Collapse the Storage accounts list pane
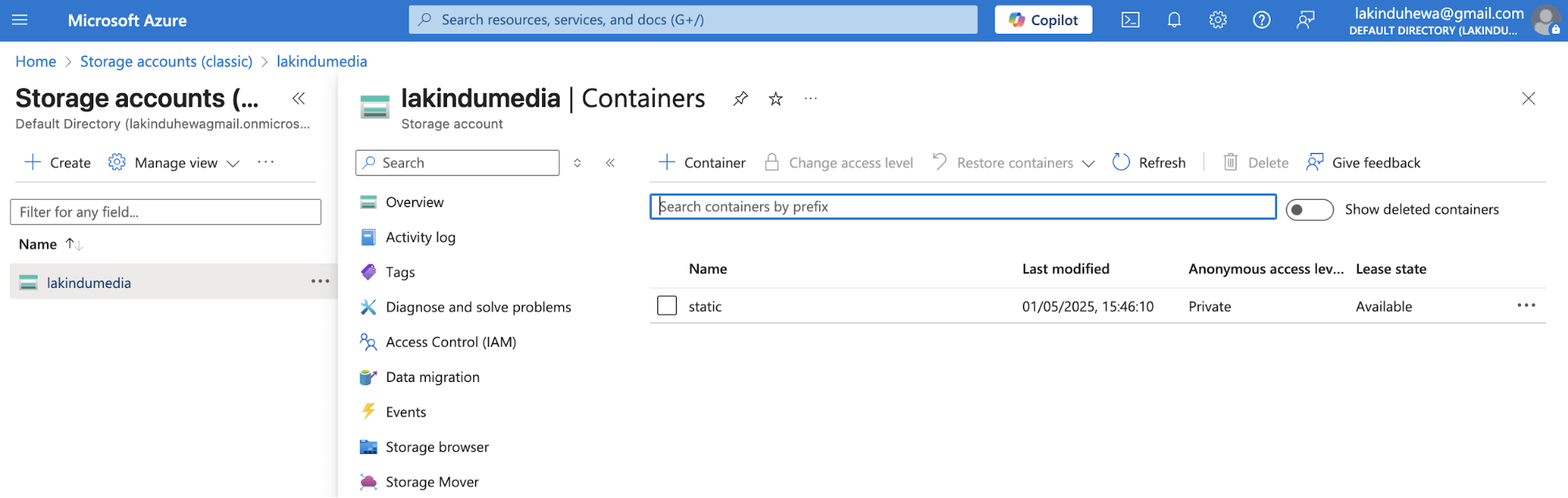This screenshot has height=498, width=1568. click(299, 99)
